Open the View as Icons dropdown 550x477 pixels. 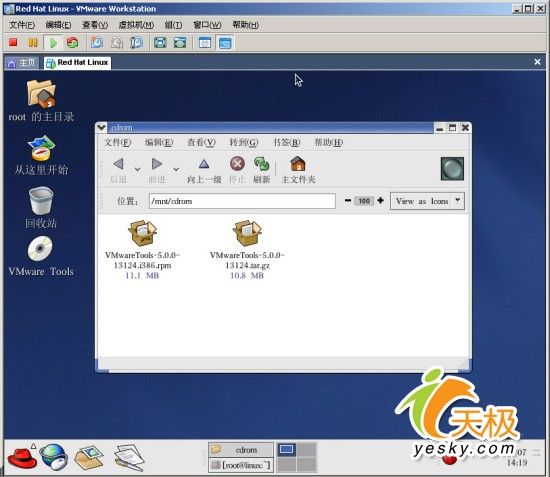[428, 201]
